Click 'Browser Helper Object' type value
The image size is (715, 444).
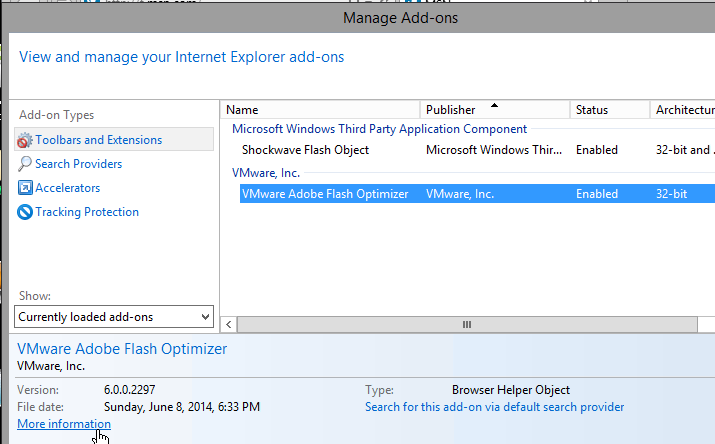pyautogui.click(x=511, y=390)
